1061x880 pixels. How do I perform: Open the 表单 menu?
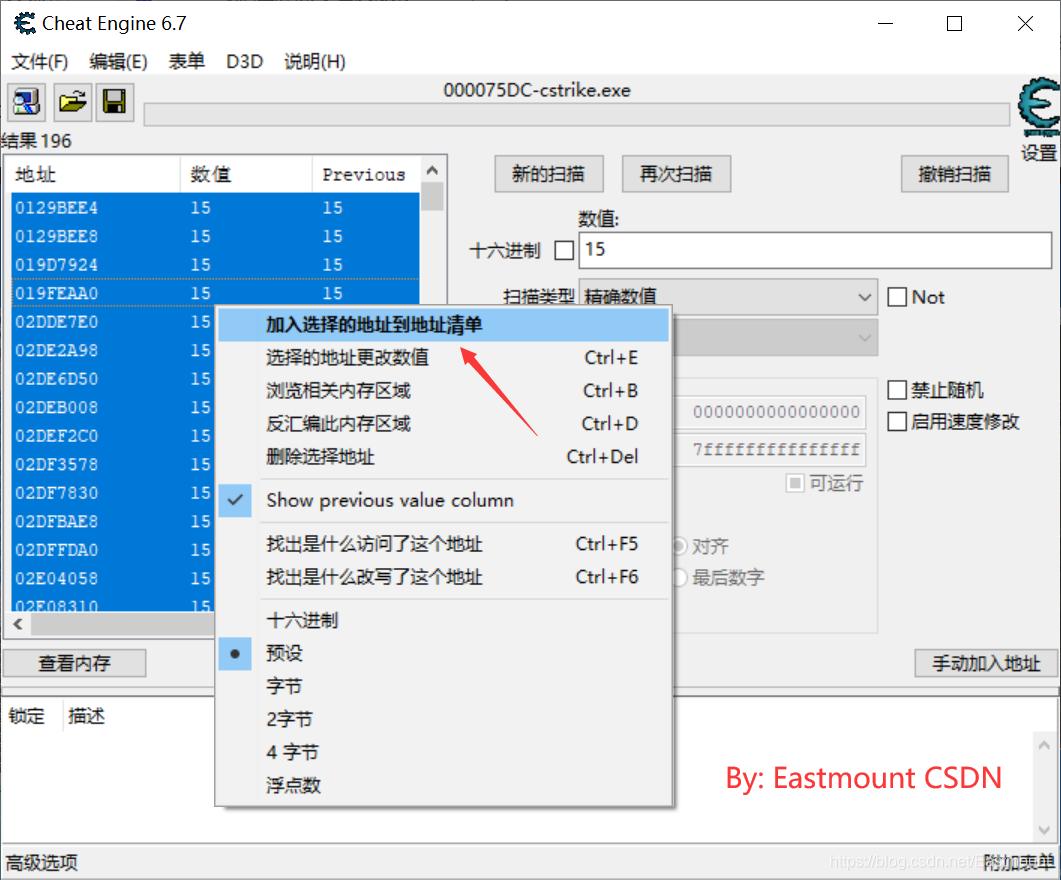click(187, 62)
